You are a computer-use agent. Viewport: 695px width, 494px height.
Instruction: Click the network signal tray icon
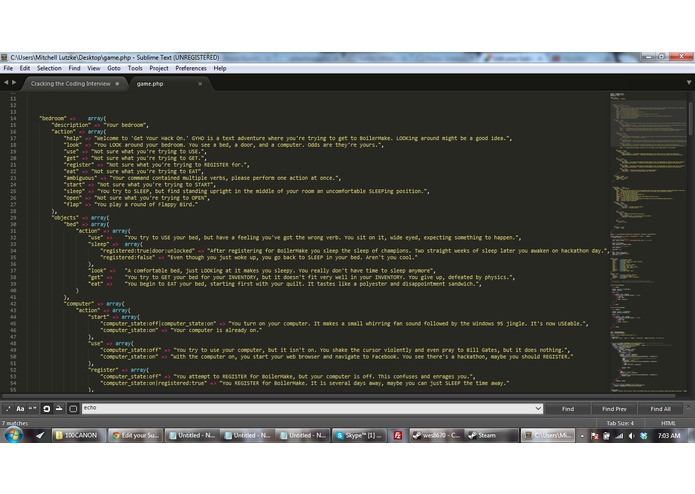(619, 436)
